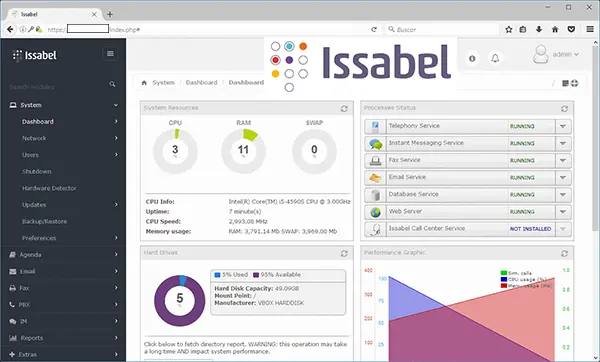Click the globe-style icon right of breadcrumb
This screenshot has width=600, height=362.
pyautogui.click(x=574, y=83)
